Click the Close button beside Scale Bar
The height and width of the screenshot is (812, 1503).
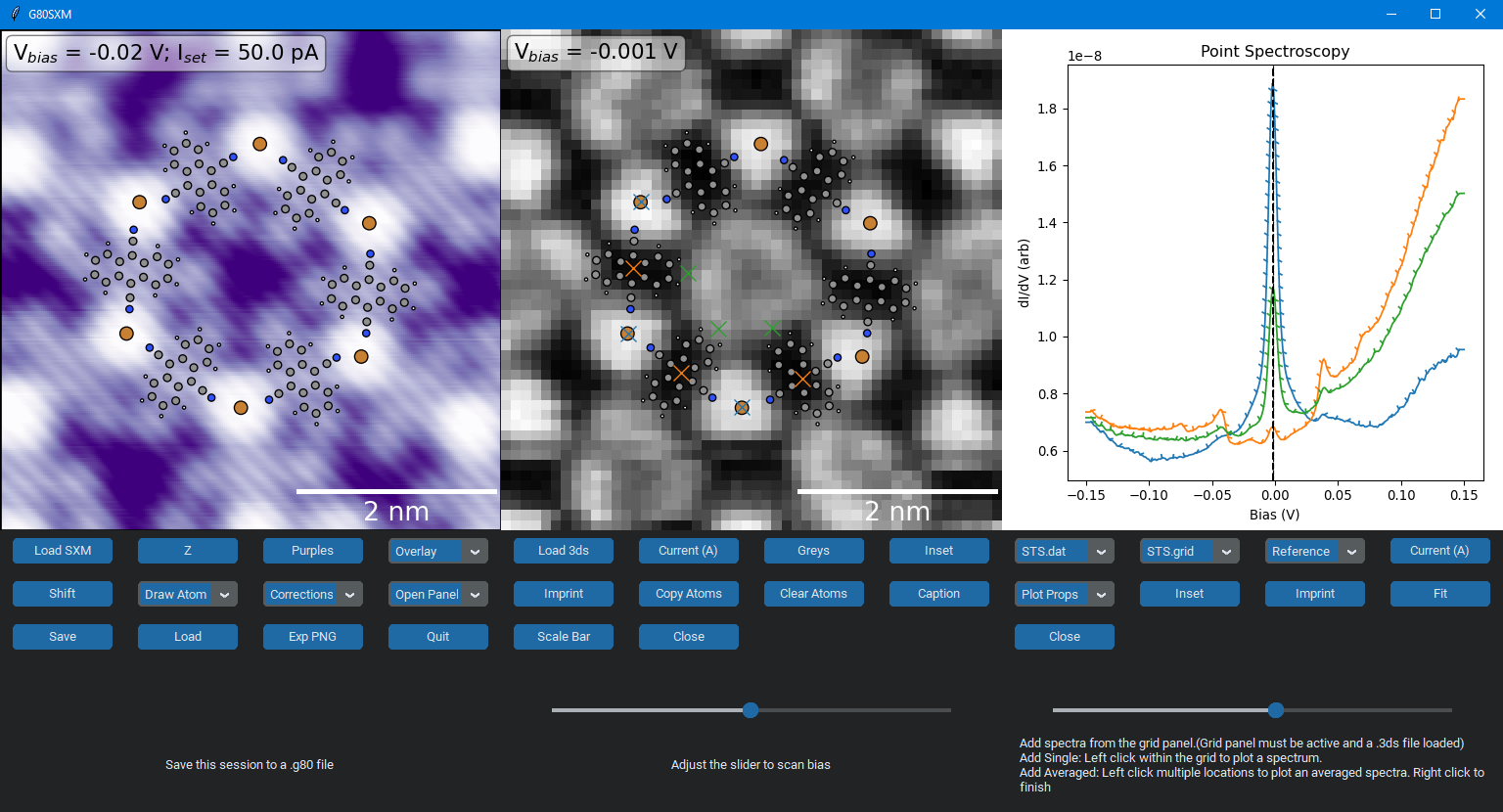point(689,637)
